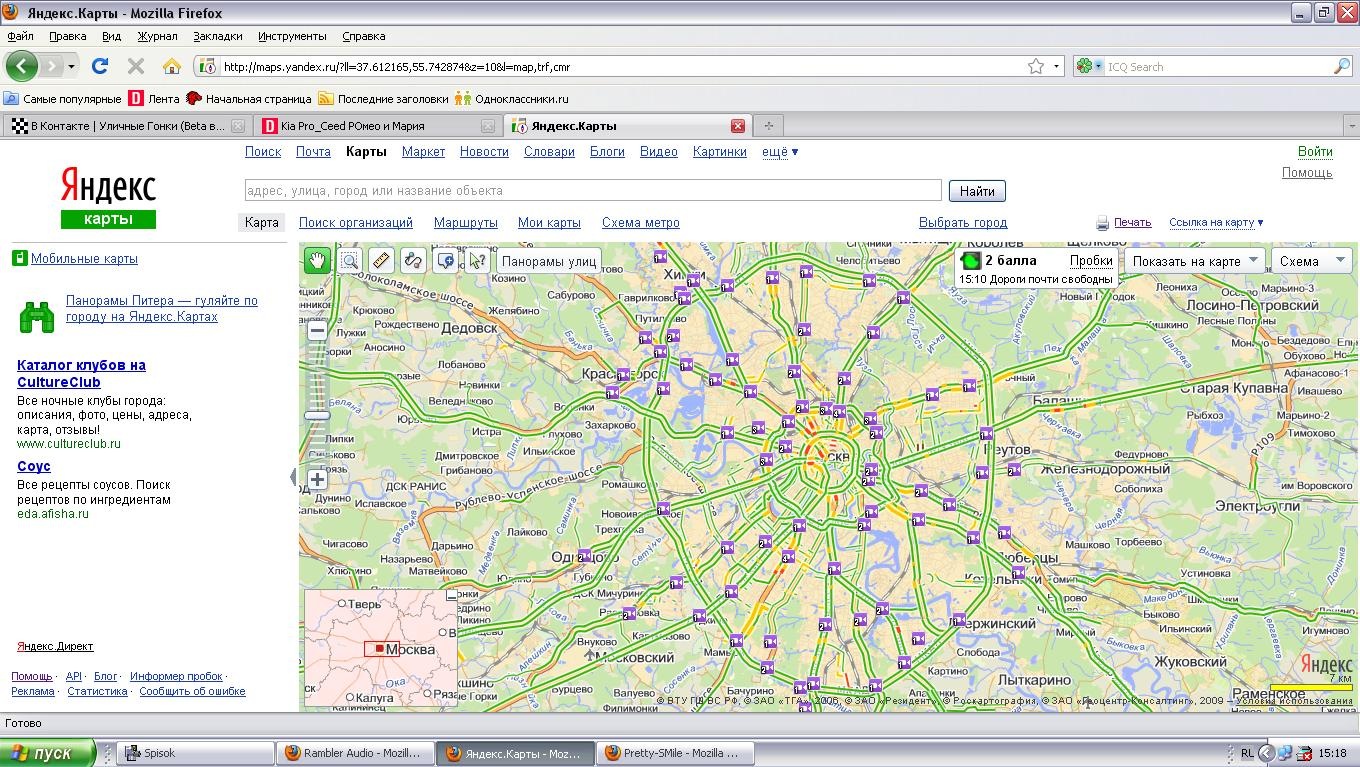This screenshot has height=767, width=1360.
Task: Switch to Pretty-SMile taskbar window
Action: (675, 753)
